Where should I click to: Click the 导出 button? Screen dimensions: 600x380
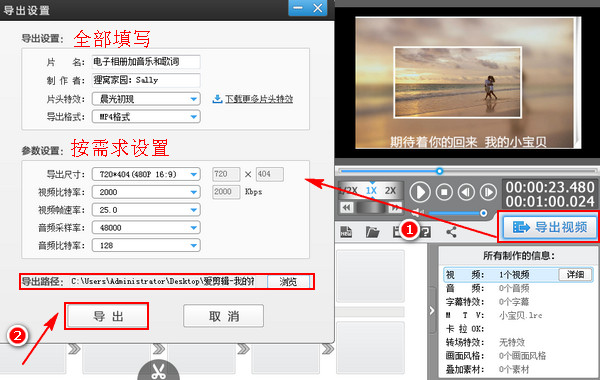click(106, 316)
